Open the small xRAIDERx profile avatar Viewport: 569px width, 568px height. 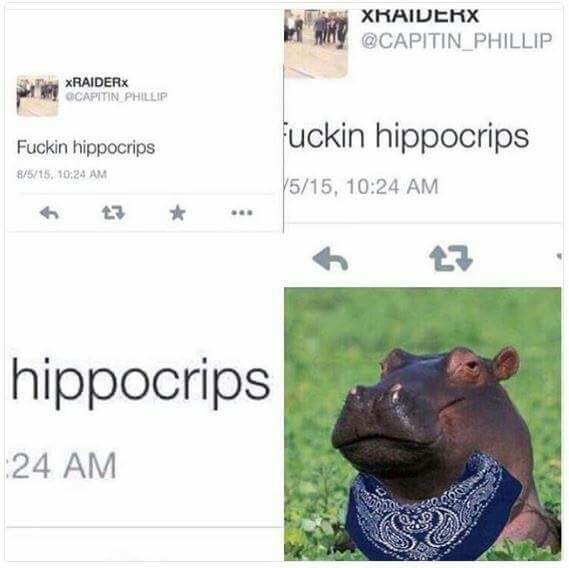[x=37, y=96]
